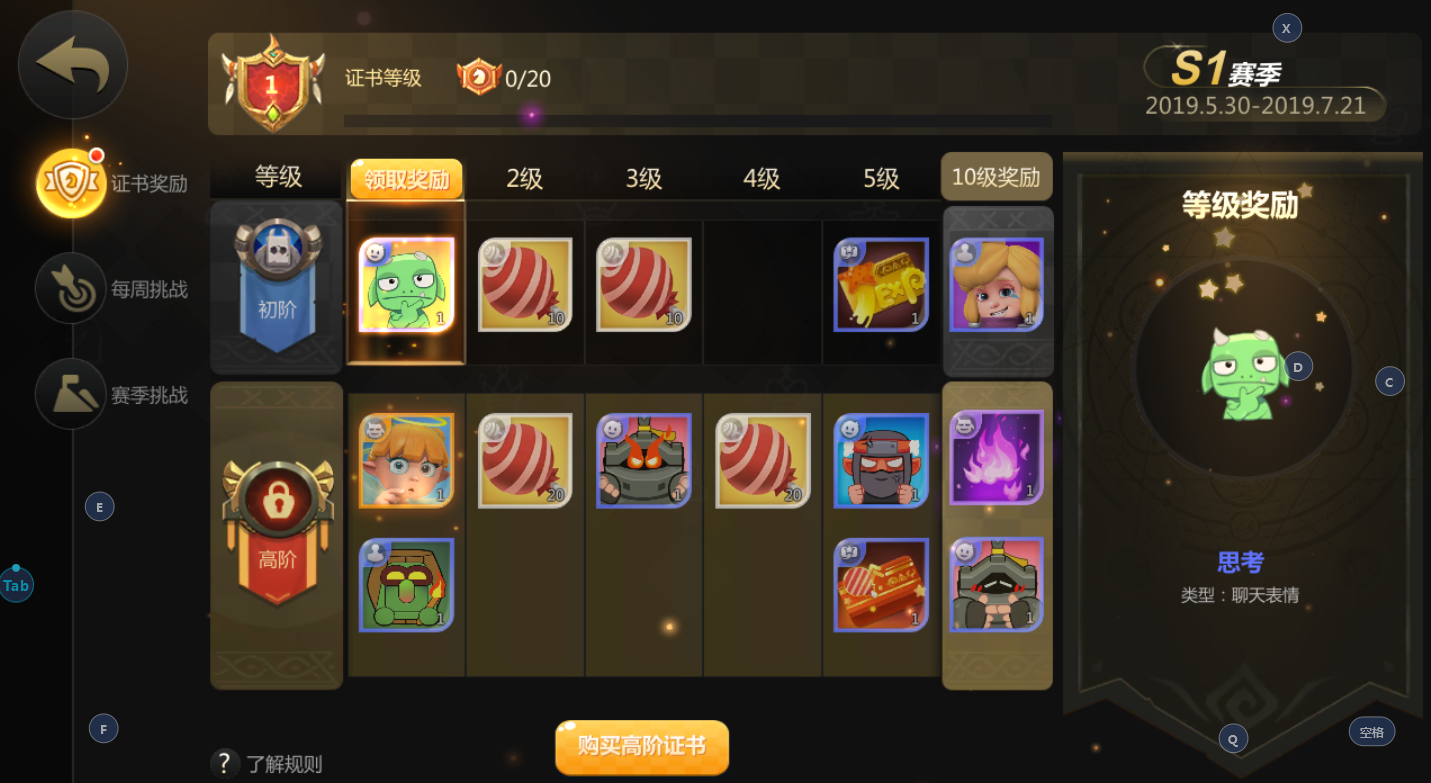Viewport: 1431px width, 783px height.
Task: Select the angel child with halo reward
Action: point(407,461)
